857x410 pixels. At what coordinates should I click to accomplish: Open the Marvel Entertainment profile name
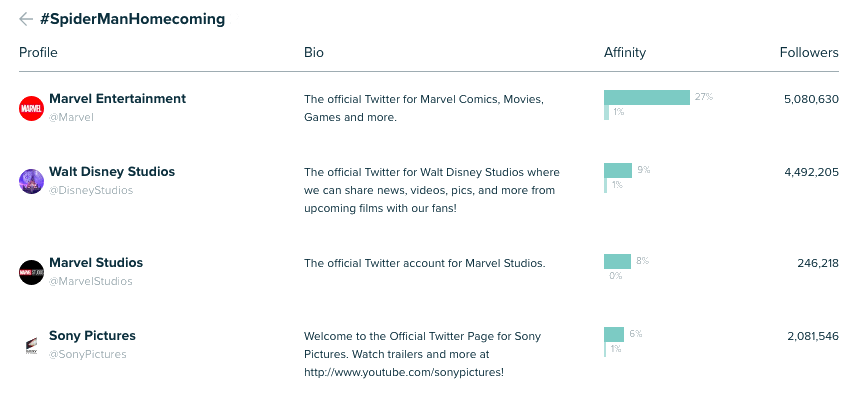click(118, 99)
